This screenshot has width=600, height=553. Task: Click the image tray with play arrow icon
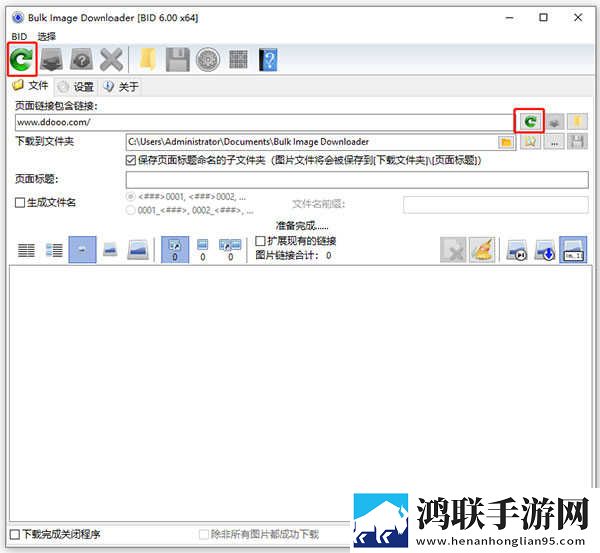[x=517, y=250]
